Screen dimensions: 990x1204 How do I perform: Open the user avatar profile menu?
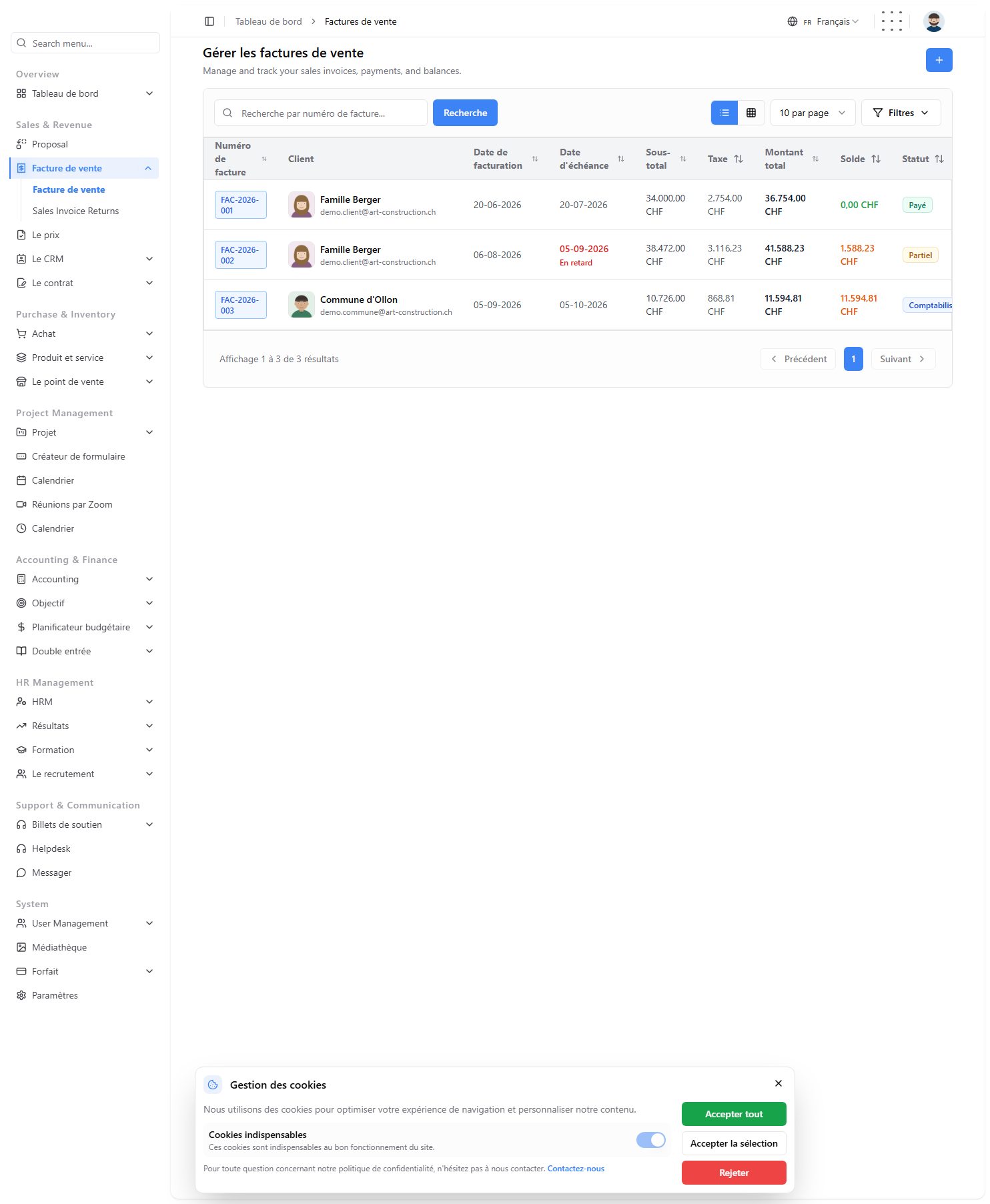click(934, 21)
